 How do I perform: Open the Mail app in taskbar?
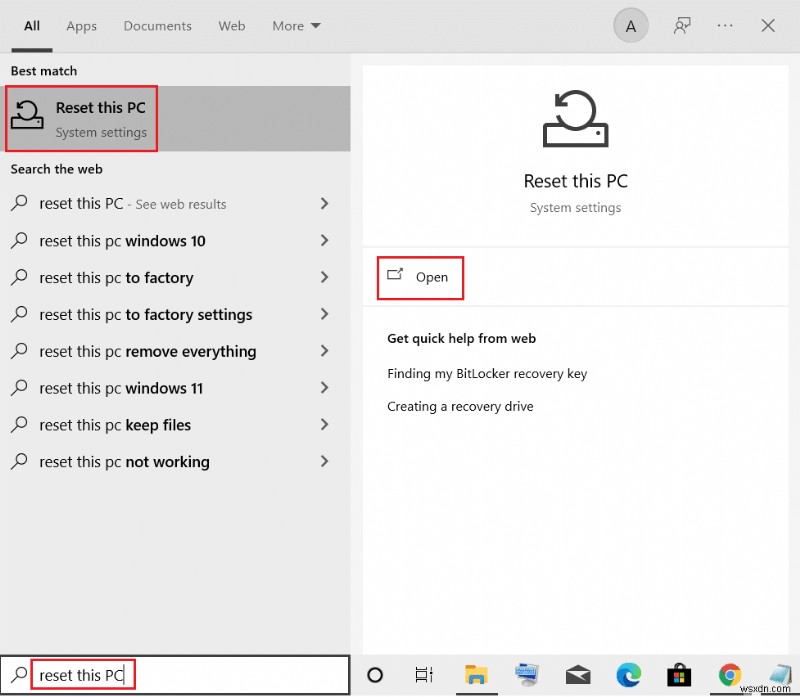point(579,675)
